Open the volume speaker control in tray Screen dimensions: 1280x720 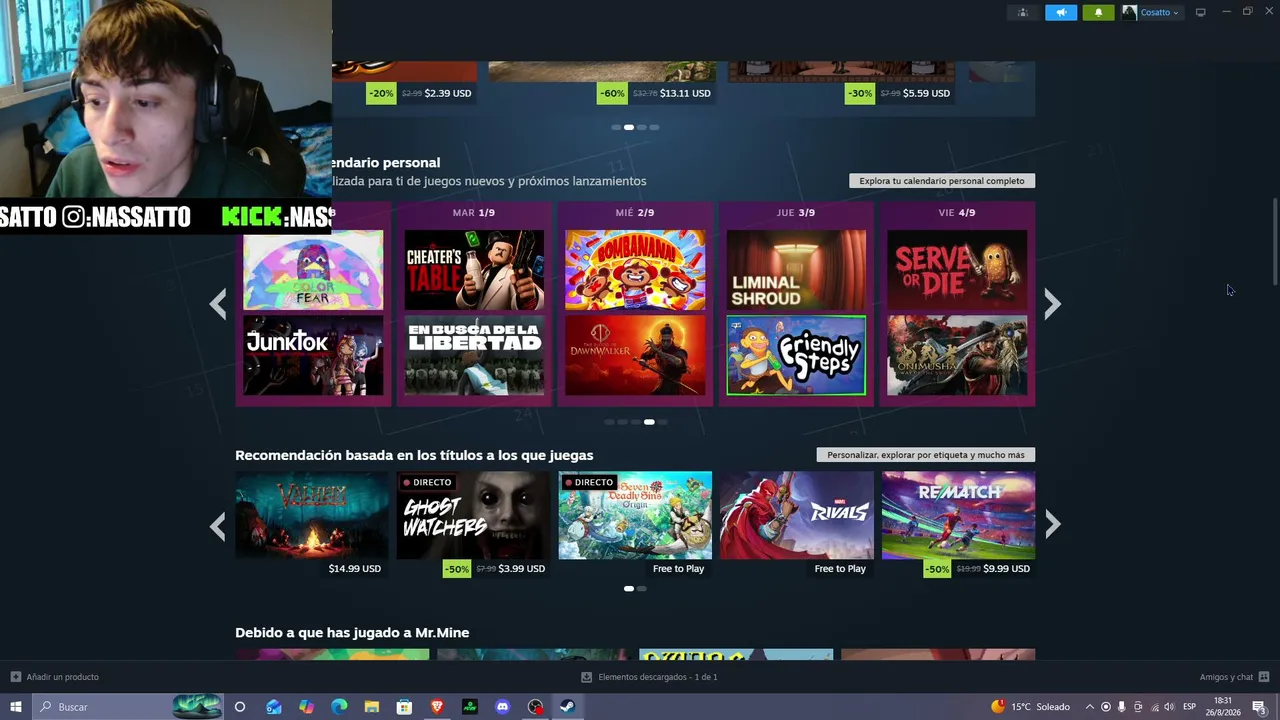coord(1169,707)
